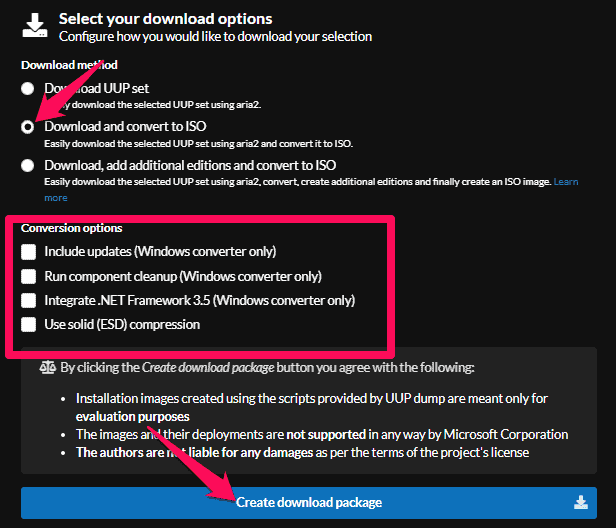The height and width of the screenshot is (528, 616).
Task: Click the 'Configure how you would like' subtitle
Action: point(215,37)
